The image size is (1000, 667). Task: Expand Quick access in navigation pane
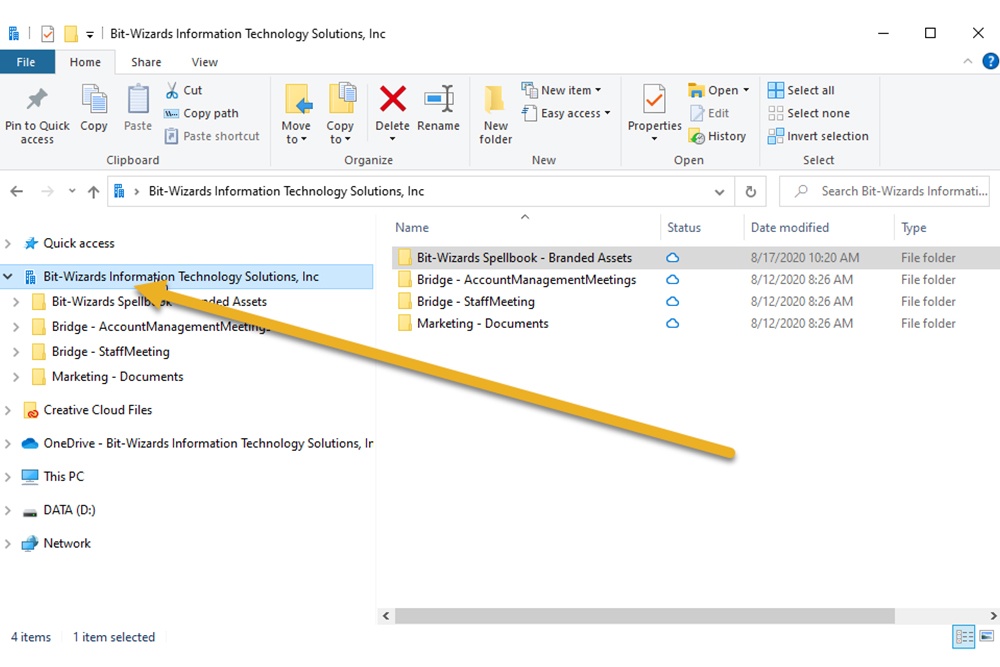[8, 244]
